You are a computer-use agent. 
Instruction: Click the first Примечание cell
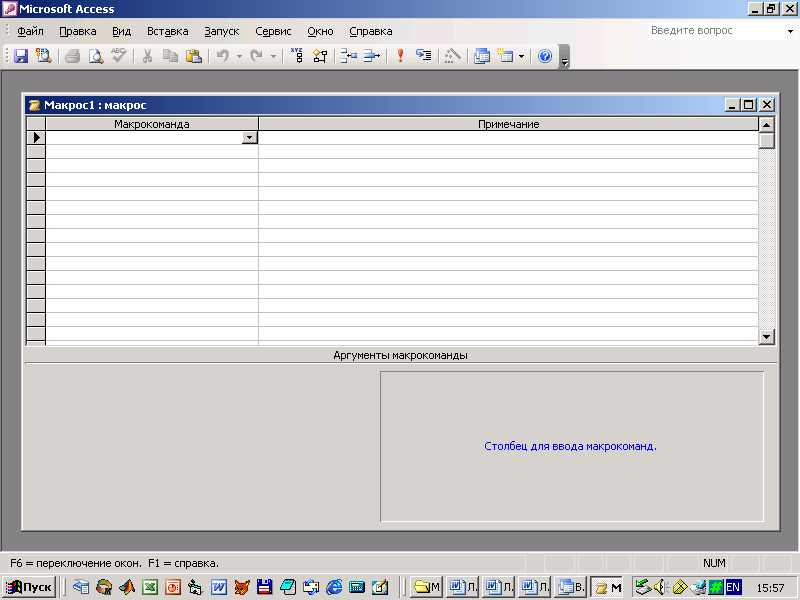[x=508, y=137]
